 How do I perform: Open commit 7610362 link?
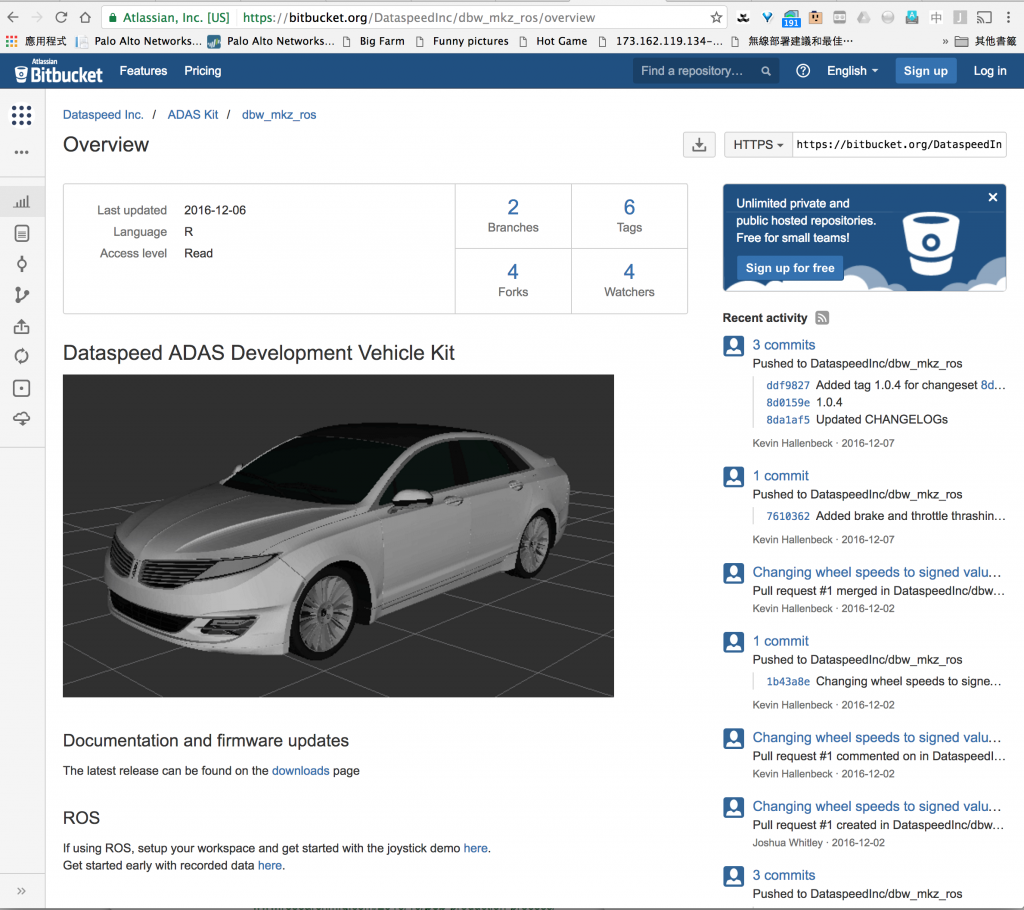pyautogui.click(x=788, y=517)
